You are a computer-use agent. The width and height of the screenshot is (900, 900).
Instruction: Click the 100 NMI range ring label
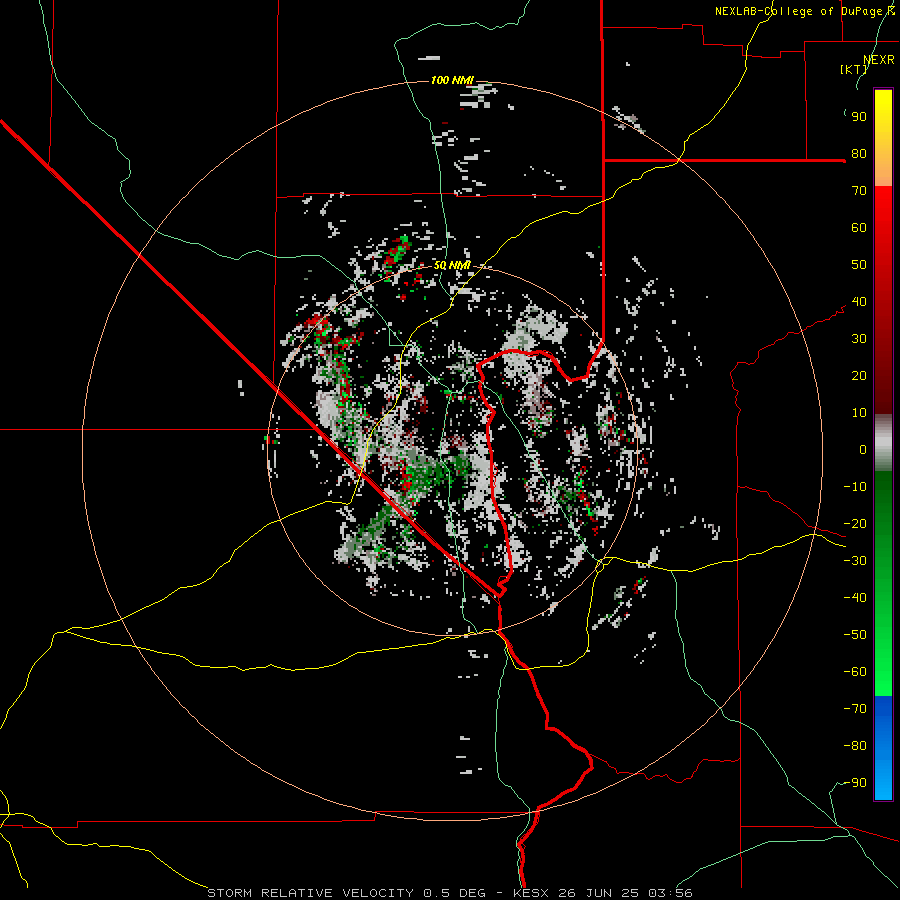pyautogui.click(x=452, y=80)
